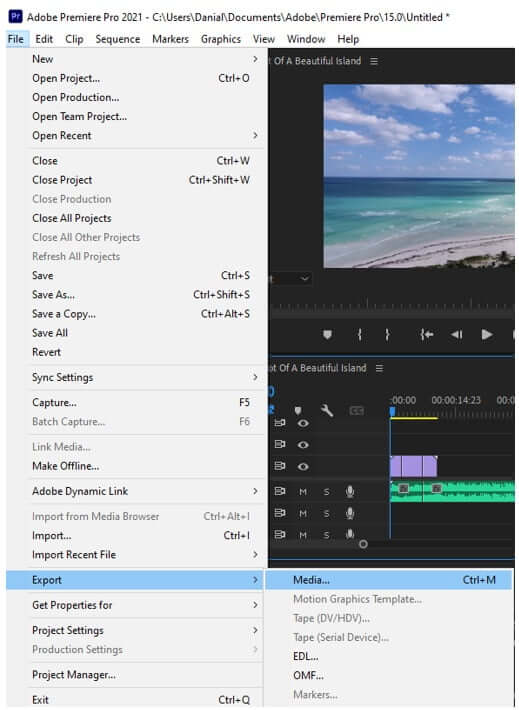Click the Mark In bracket icon

pyautogui.click(x=360, y=335)
